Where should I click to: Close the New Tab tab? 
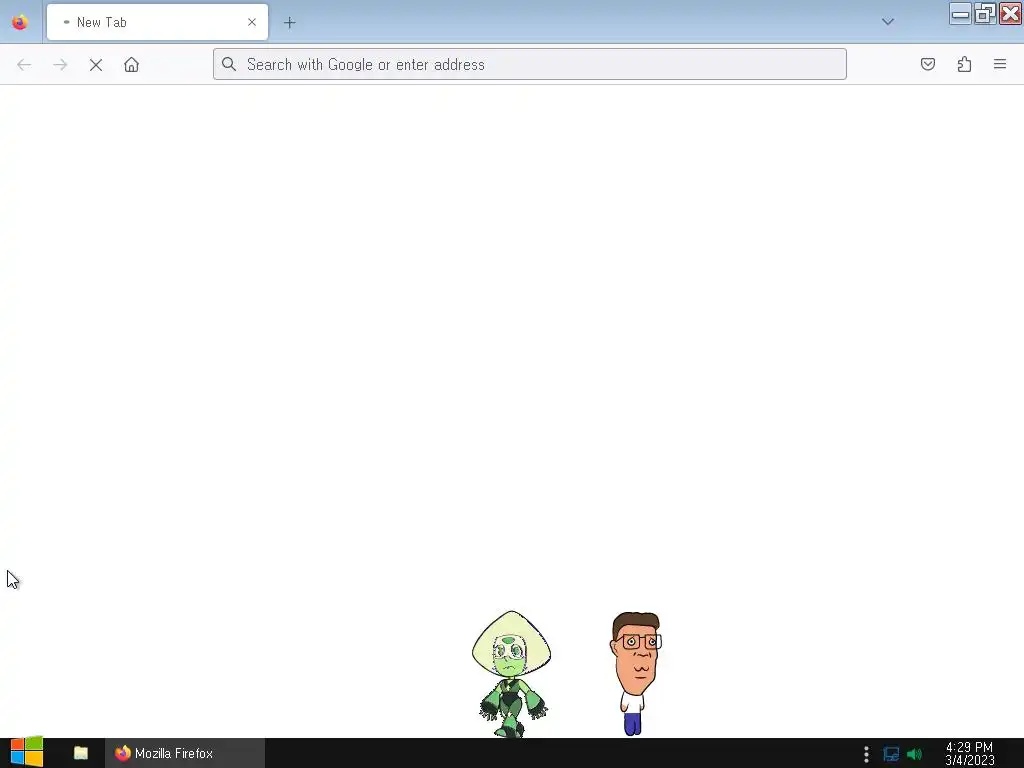(252, 22)
